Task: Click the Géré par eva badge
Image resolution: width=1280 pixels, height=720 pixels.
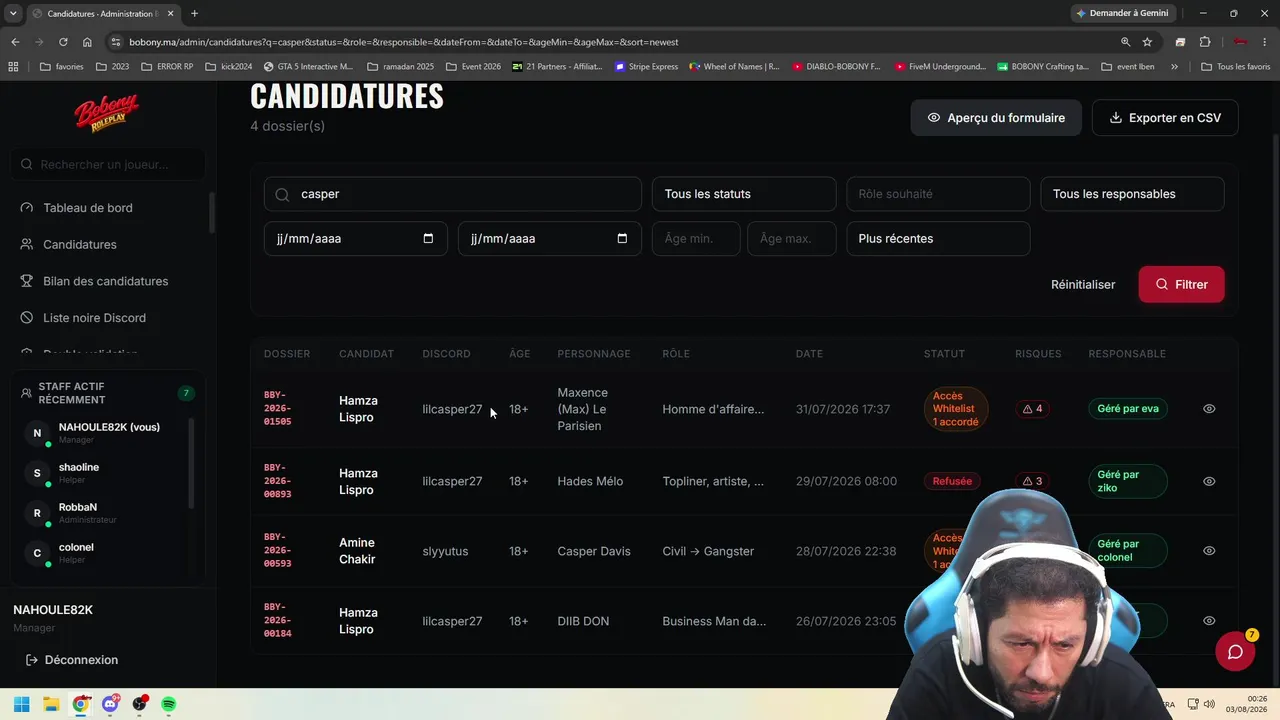Action: (x=1128, y=409)
